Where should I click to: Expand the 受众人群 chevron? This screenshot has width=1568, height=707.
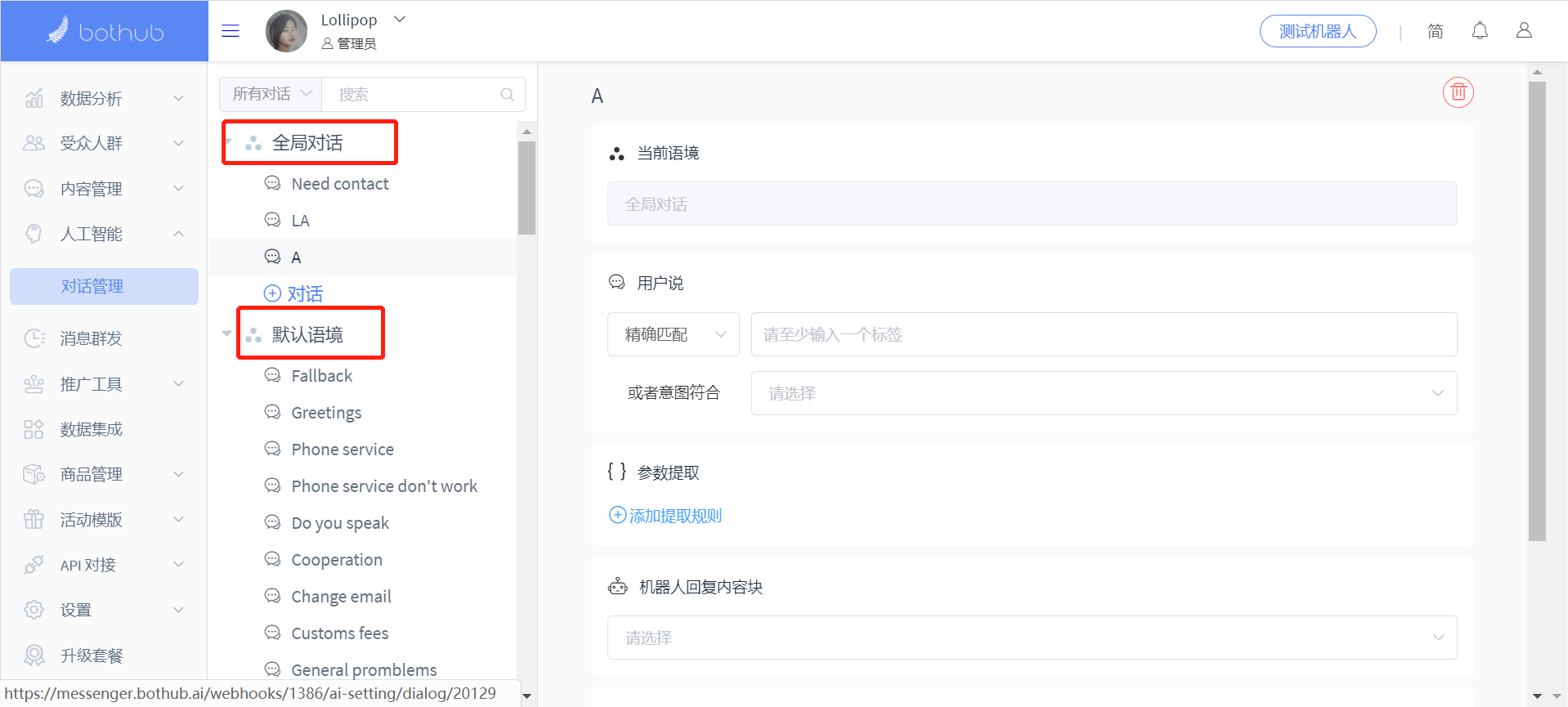178,144
